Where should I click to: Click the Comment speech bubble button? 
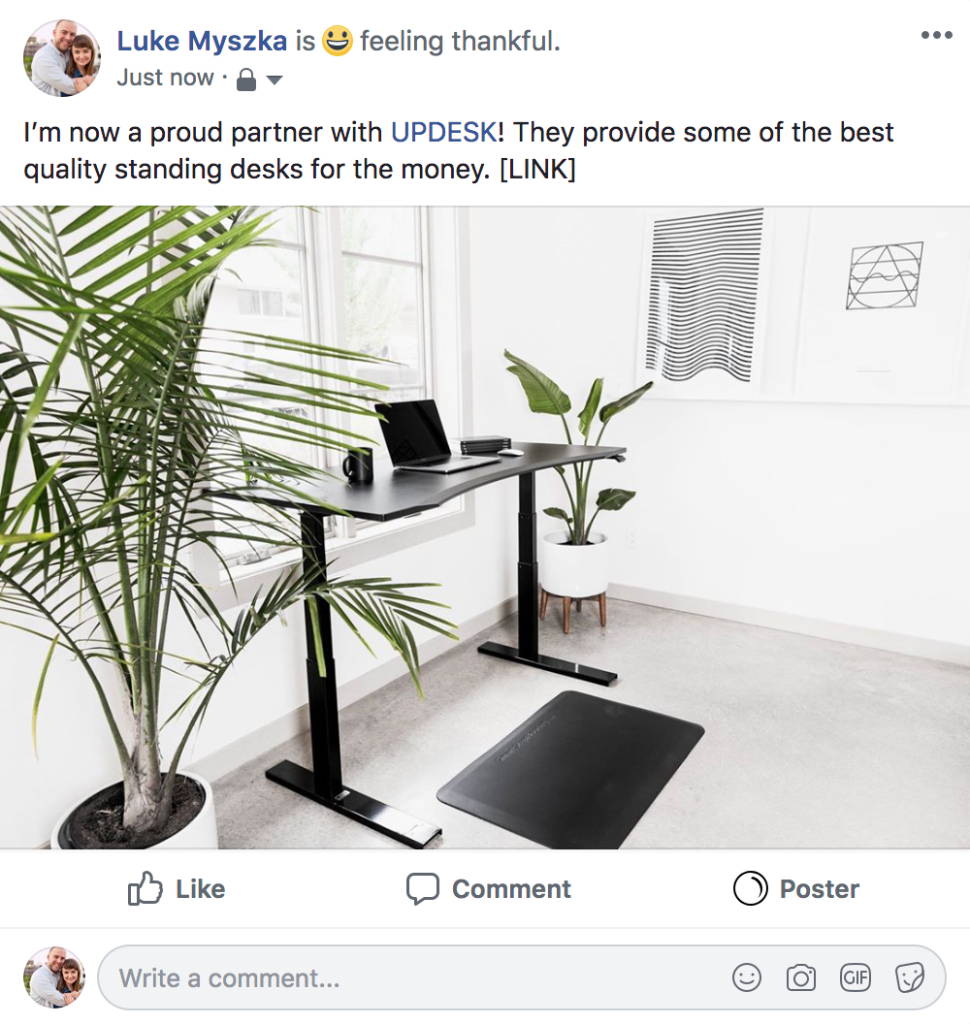[489, 889]
